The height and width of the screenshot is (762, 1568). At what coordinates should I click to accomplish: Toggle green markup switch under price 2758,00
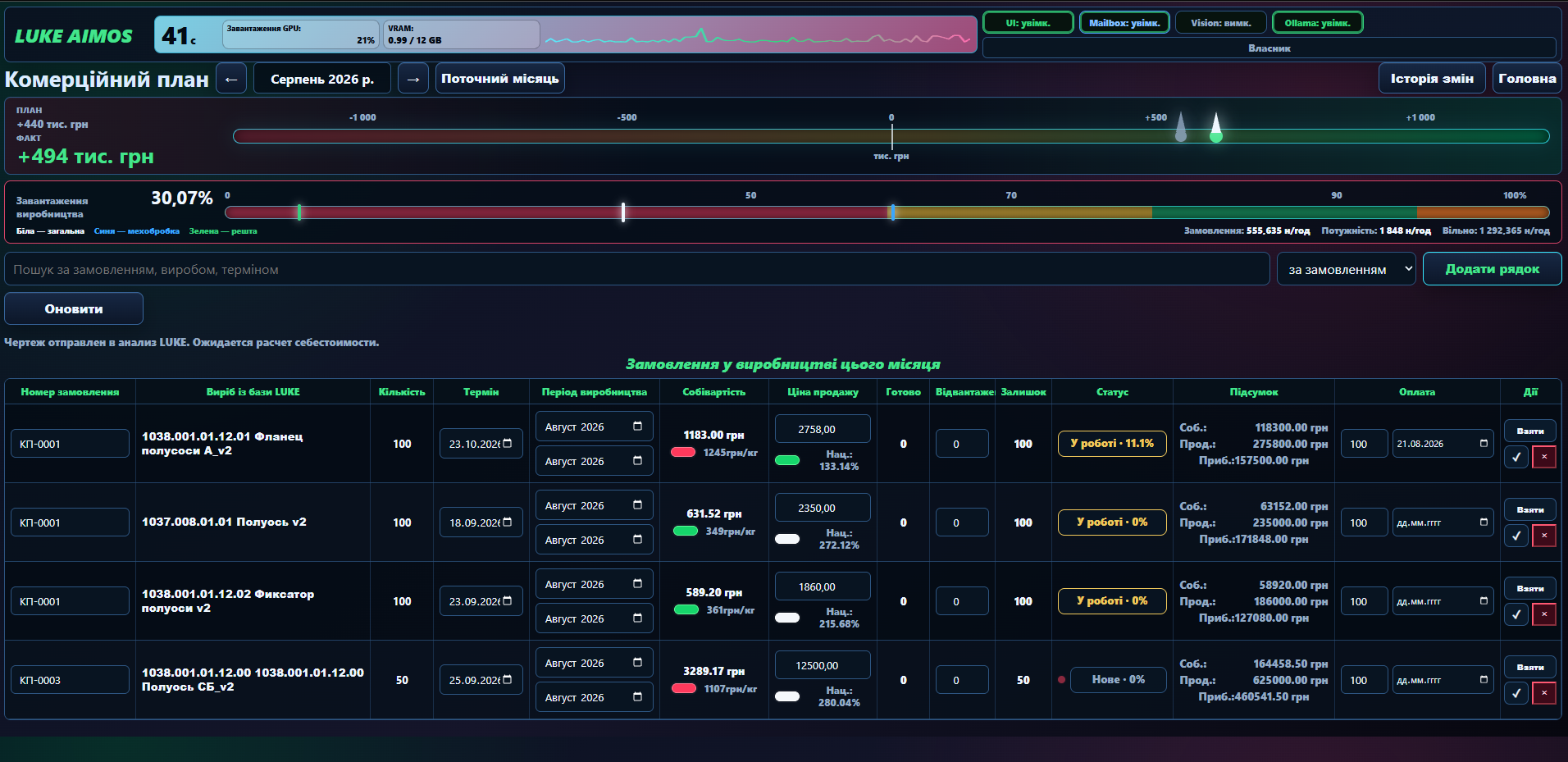point(787,460)
